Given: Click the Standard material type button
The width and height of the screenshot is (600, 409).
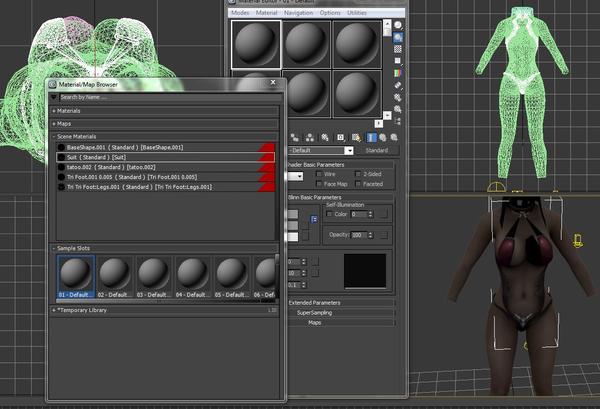Looking at the screenshot, I should tap(377, 151).
